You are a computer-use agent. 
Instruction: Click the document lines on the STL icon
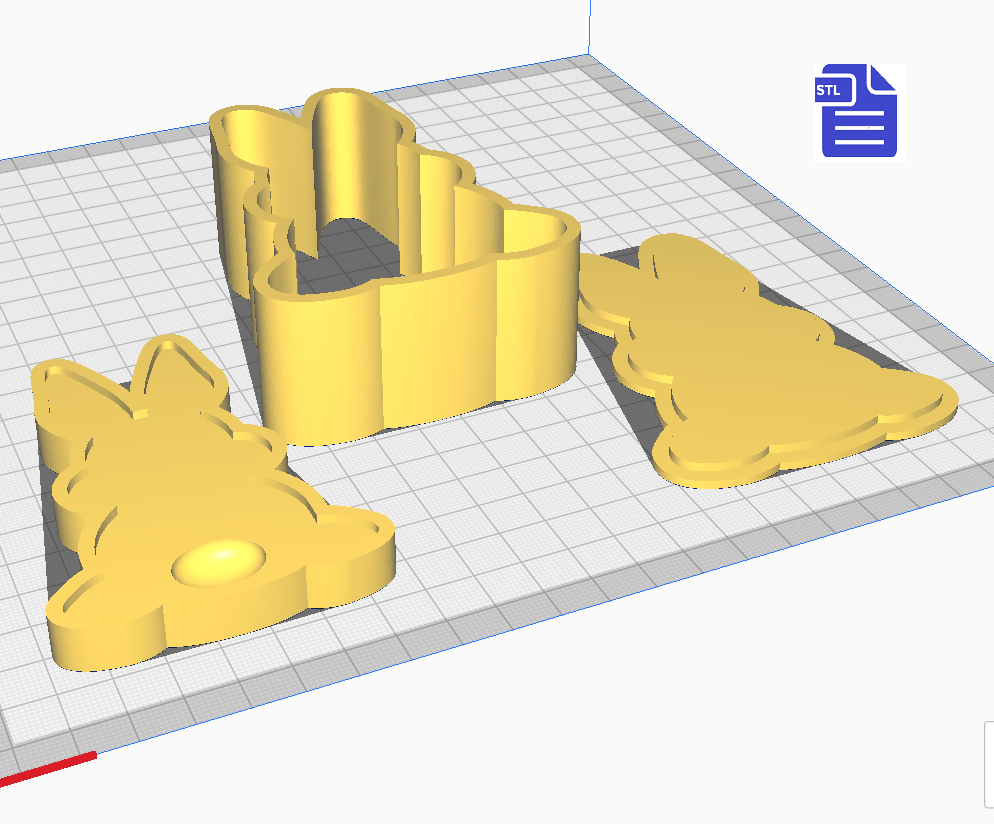click(x=858, y=127)
